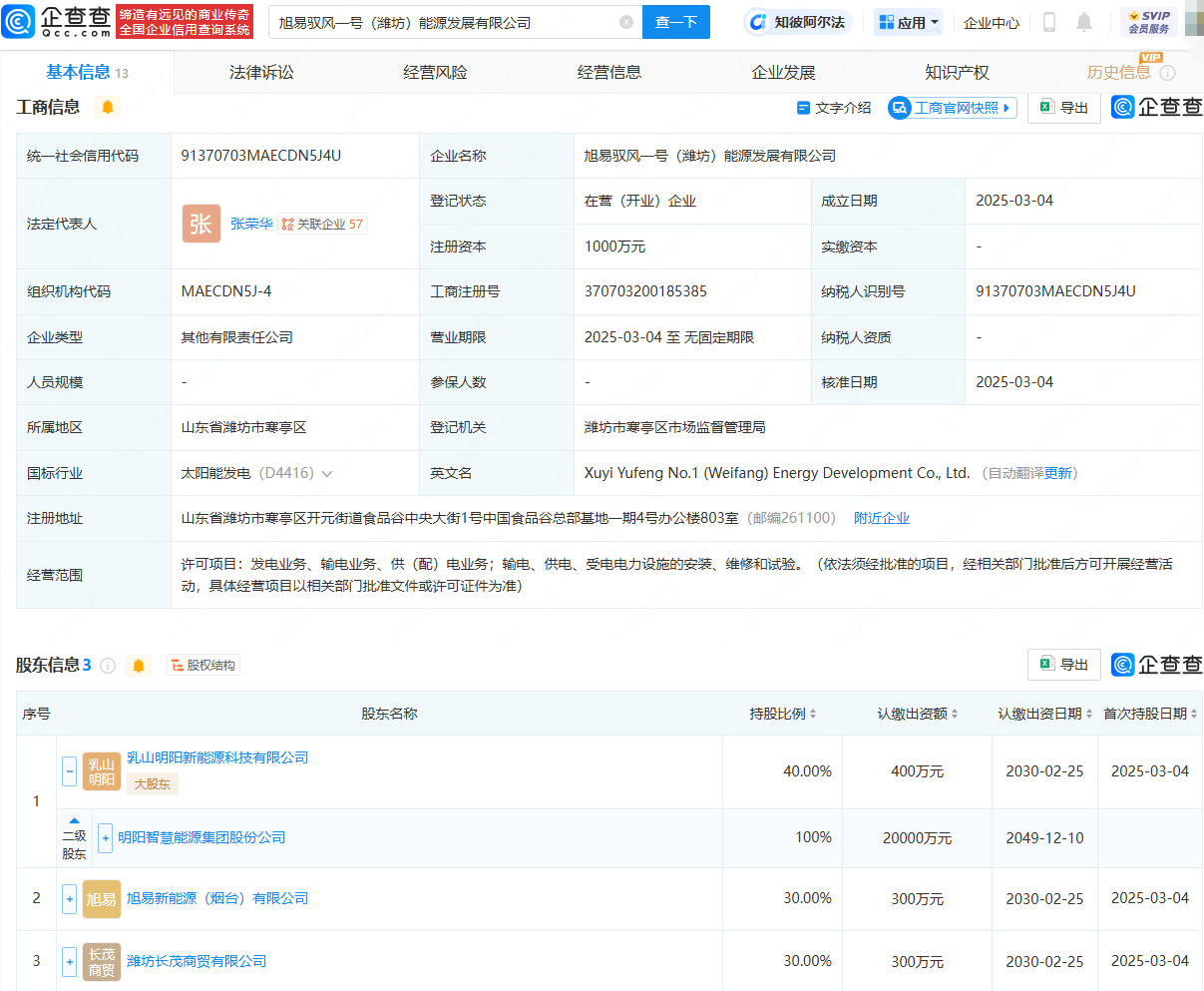Click the "2049-12-10" date cell
Image resolution: width=1204 pixels, height=991 pixels.
(x=1044, y=838)
